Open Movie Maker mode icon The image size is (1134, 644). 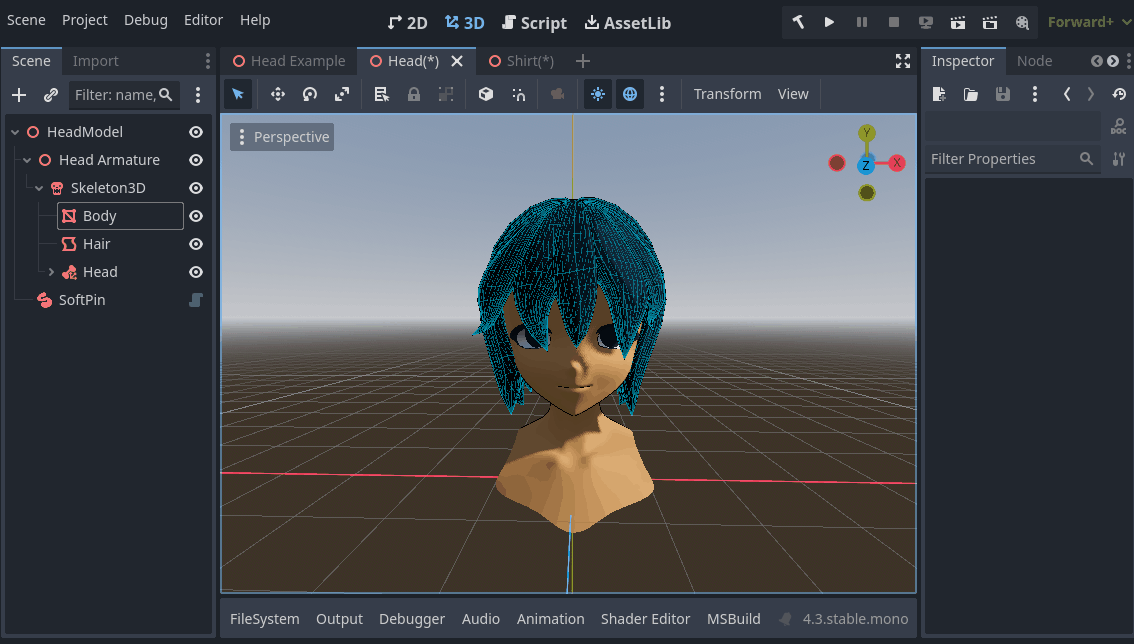coord(1022,22)
